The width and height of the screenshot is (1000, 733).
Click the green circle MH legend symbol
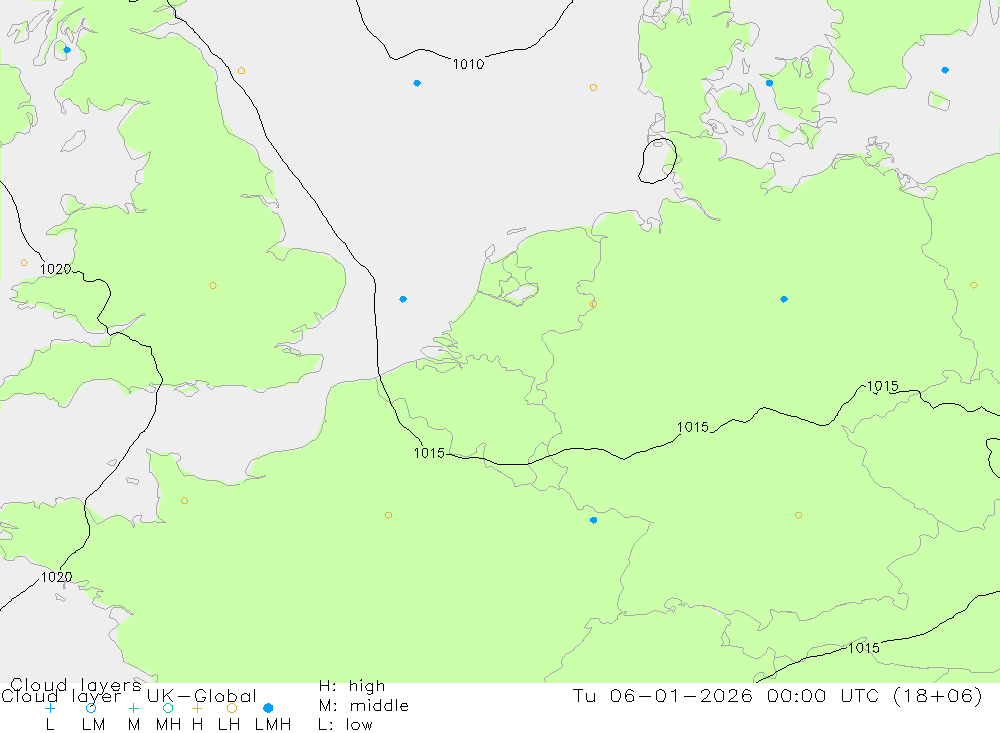[168, 708]
